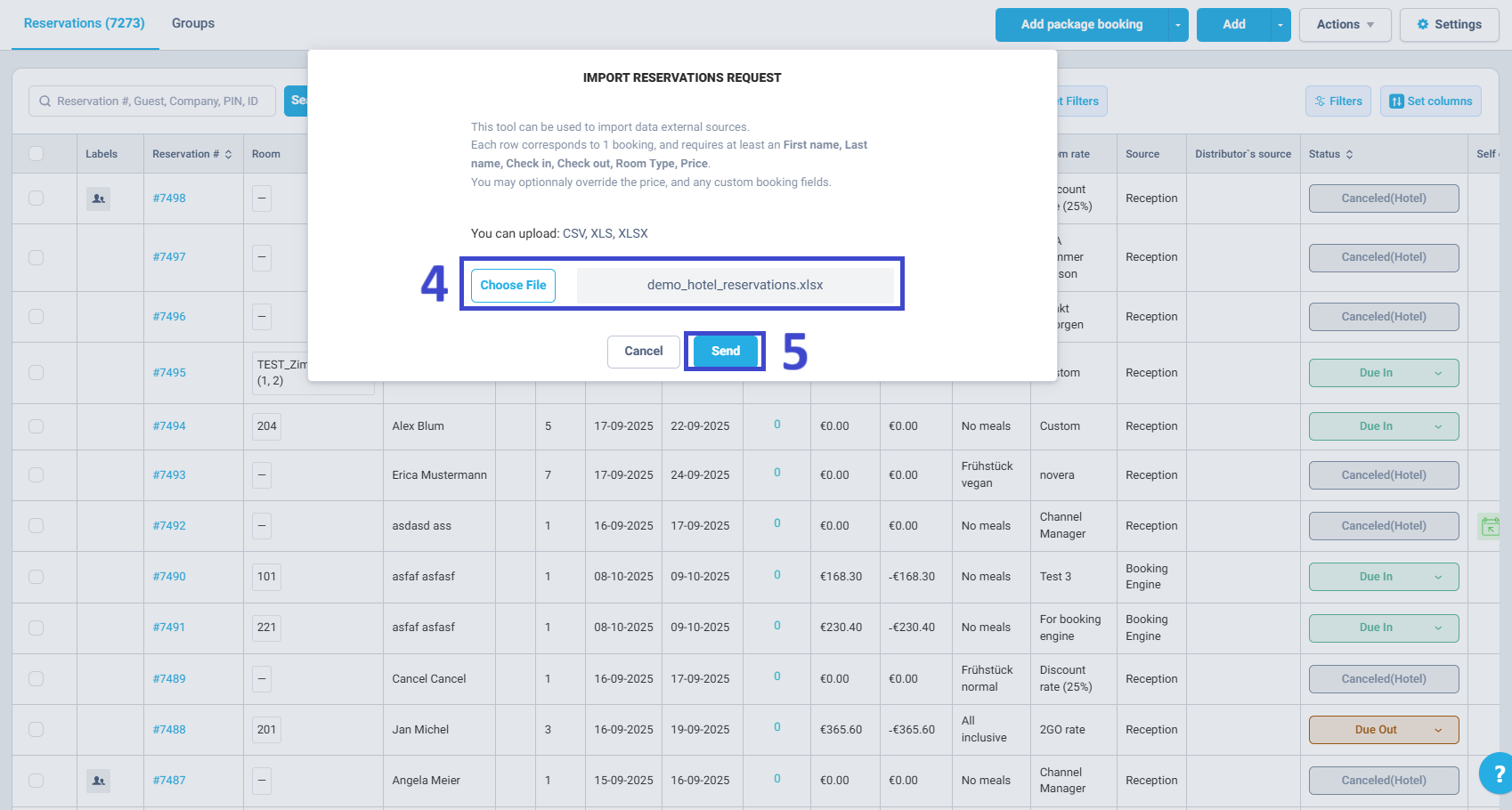The height and width of the screenshot is (810, 1512).
Task: Click the Canceled(Hotel) status for #7489
Action: click(x=1384, y=679)
